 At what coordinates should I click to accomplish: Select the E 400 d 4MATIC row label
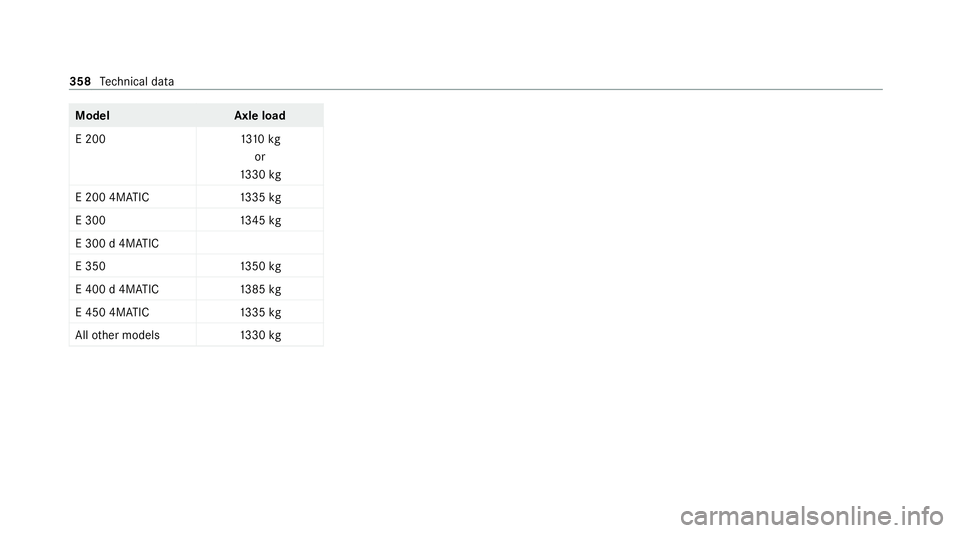pos(117,289)
